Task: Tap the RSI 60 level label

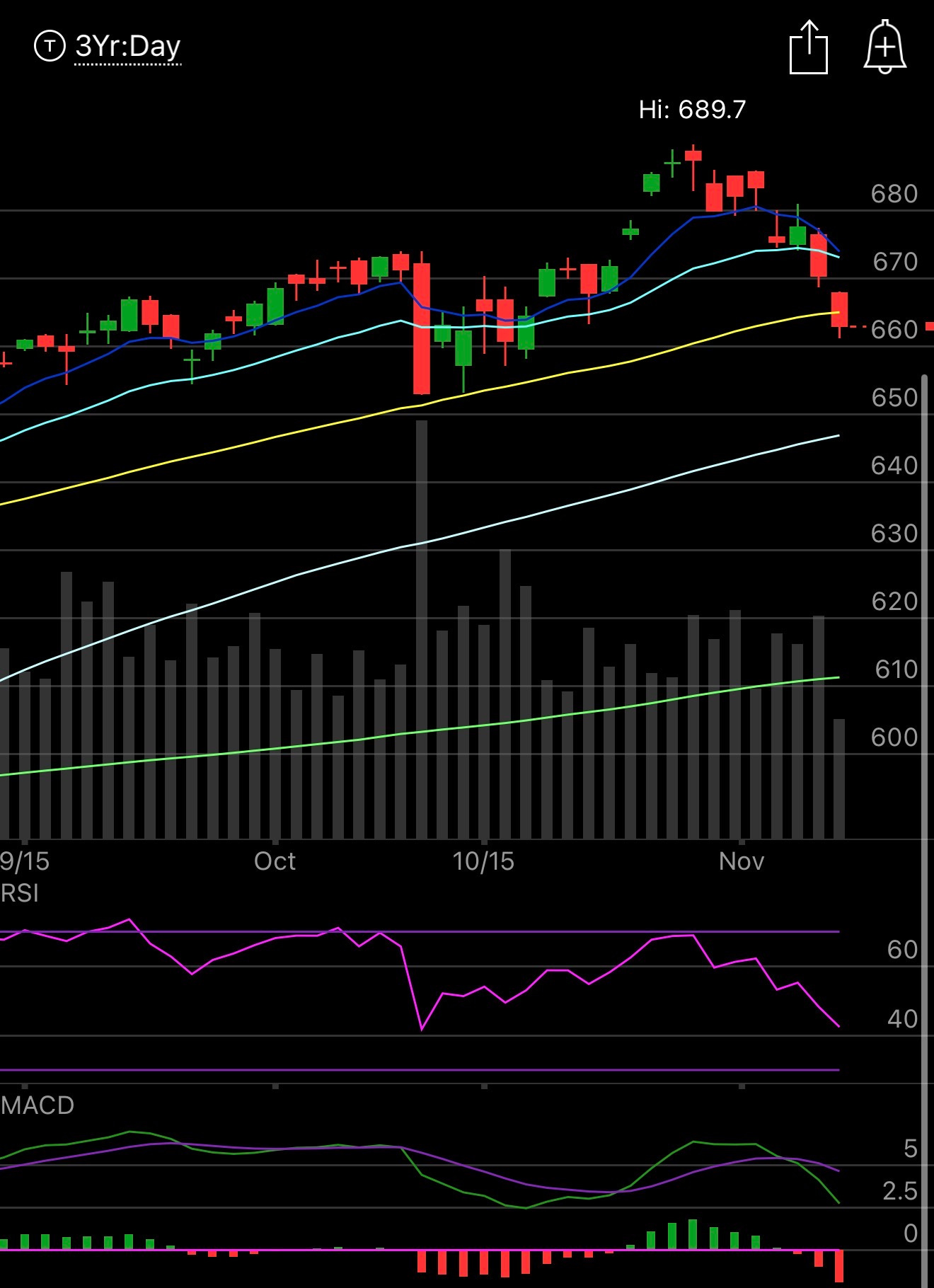Action: (902, 950)
